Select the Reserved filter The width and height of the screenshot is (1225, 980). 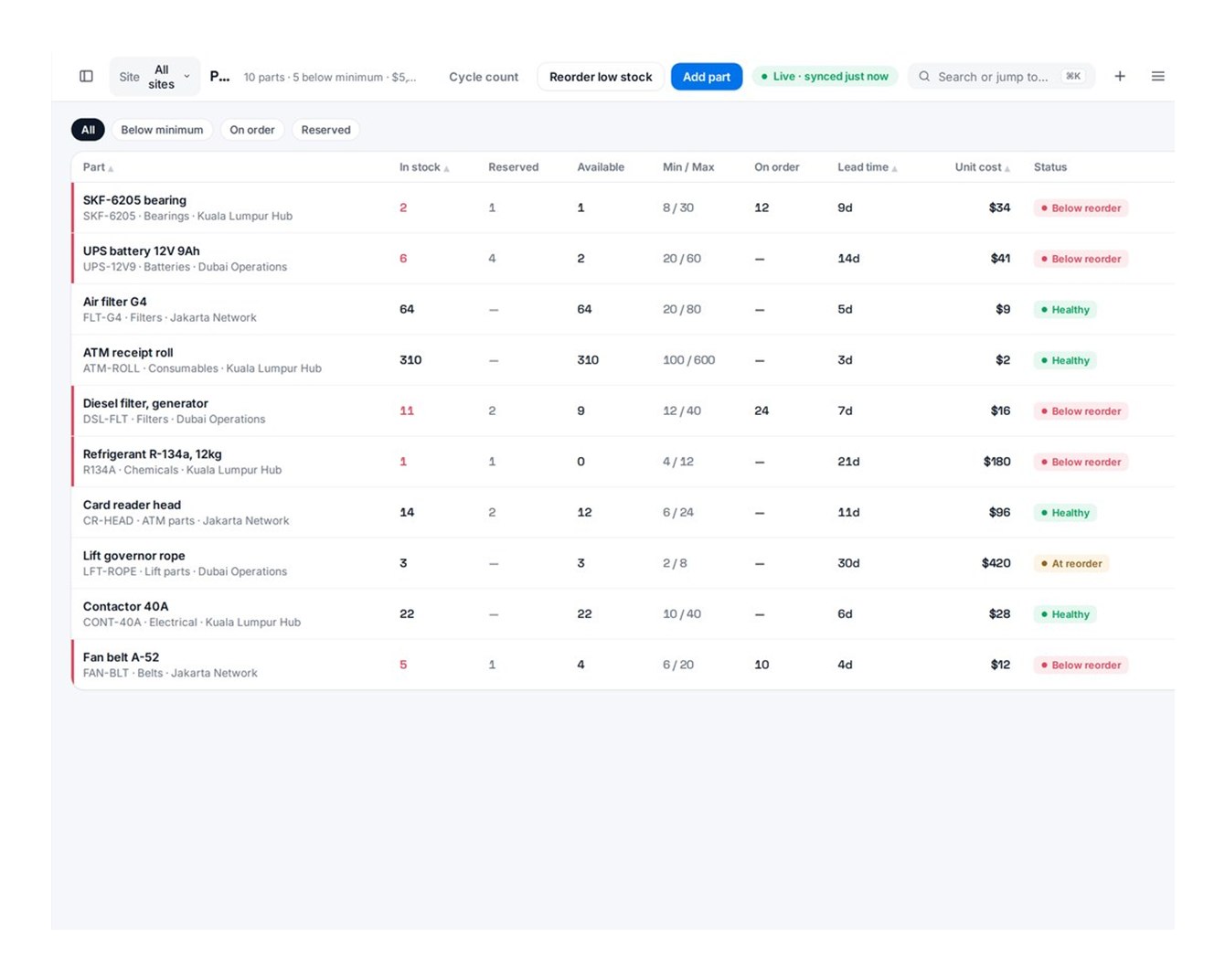point(325,130)
